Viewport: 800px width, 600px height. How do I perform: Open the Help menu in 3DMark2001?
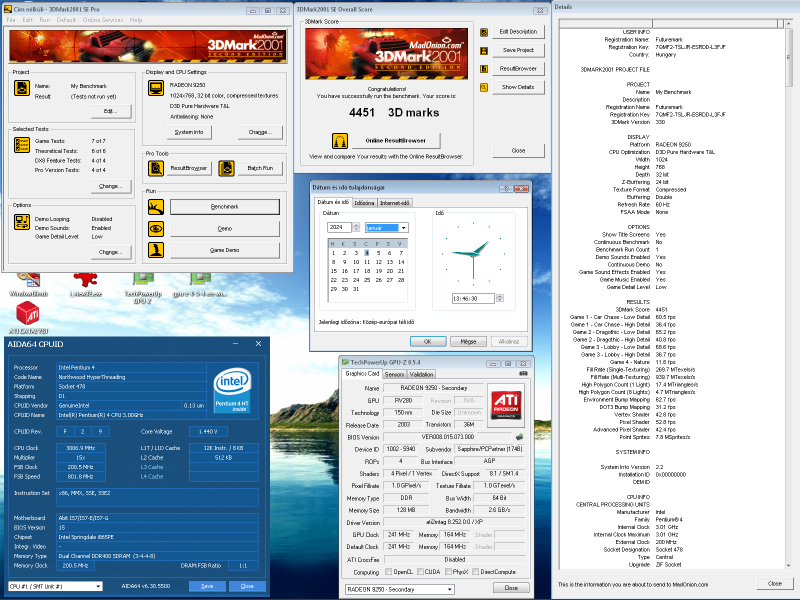tap(136, 20)
